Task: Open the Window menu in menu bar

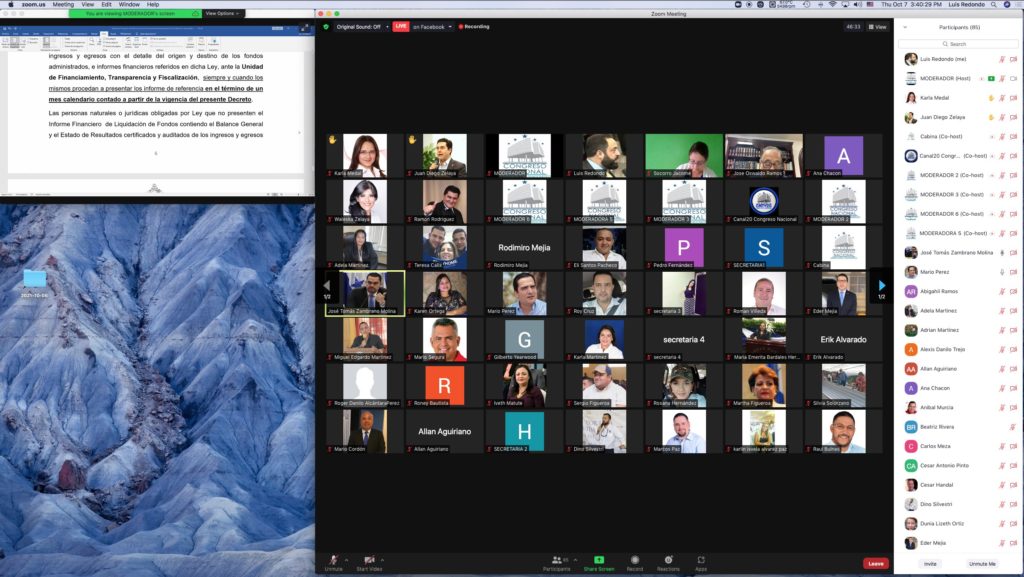Action: 129,4
